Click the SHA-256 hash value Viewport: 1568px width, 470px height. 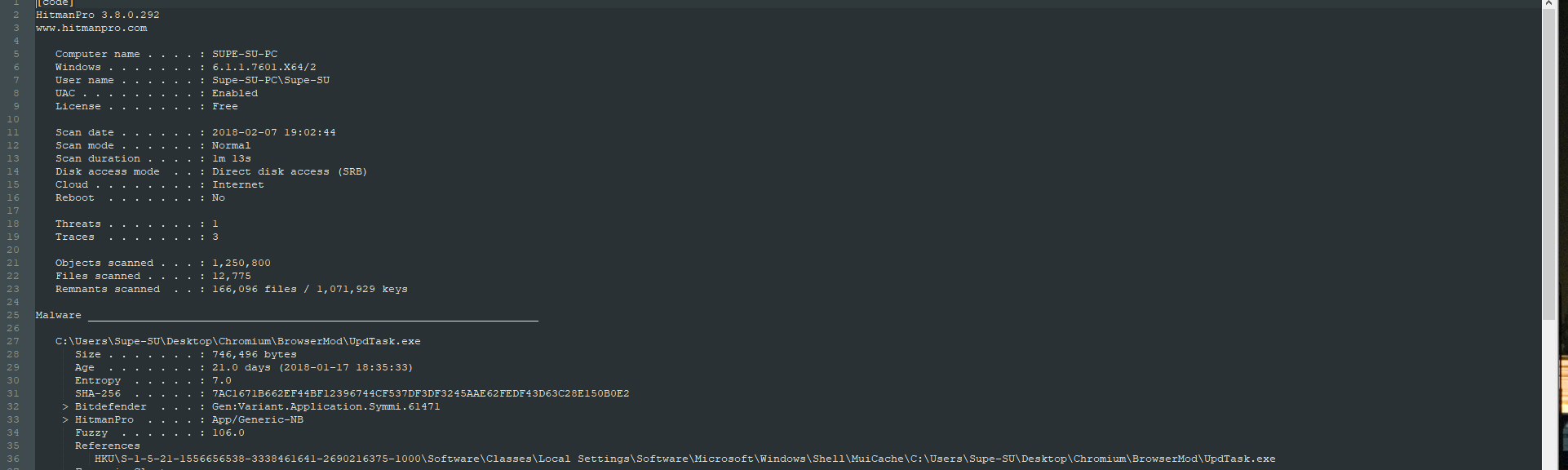click(420, 393)
